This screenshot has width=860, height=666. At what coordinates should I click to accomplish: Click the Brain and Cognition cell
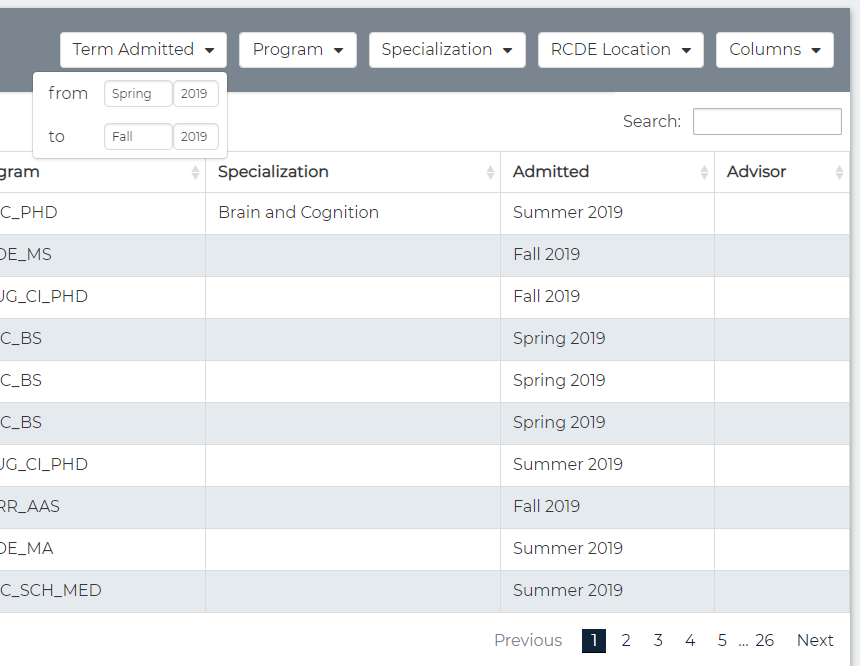(x=298, y=213)
